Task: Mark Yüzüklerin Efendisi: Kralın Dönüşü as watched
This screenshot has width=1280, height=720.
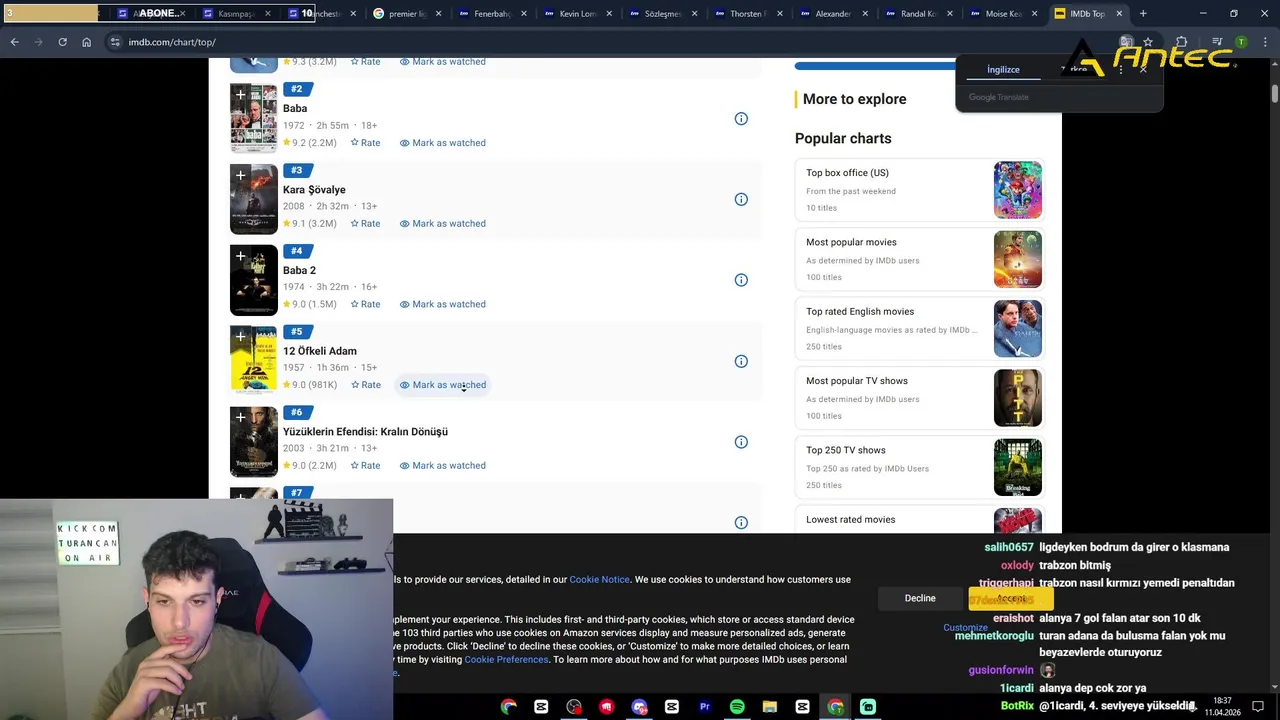Action: coord(443,466)
